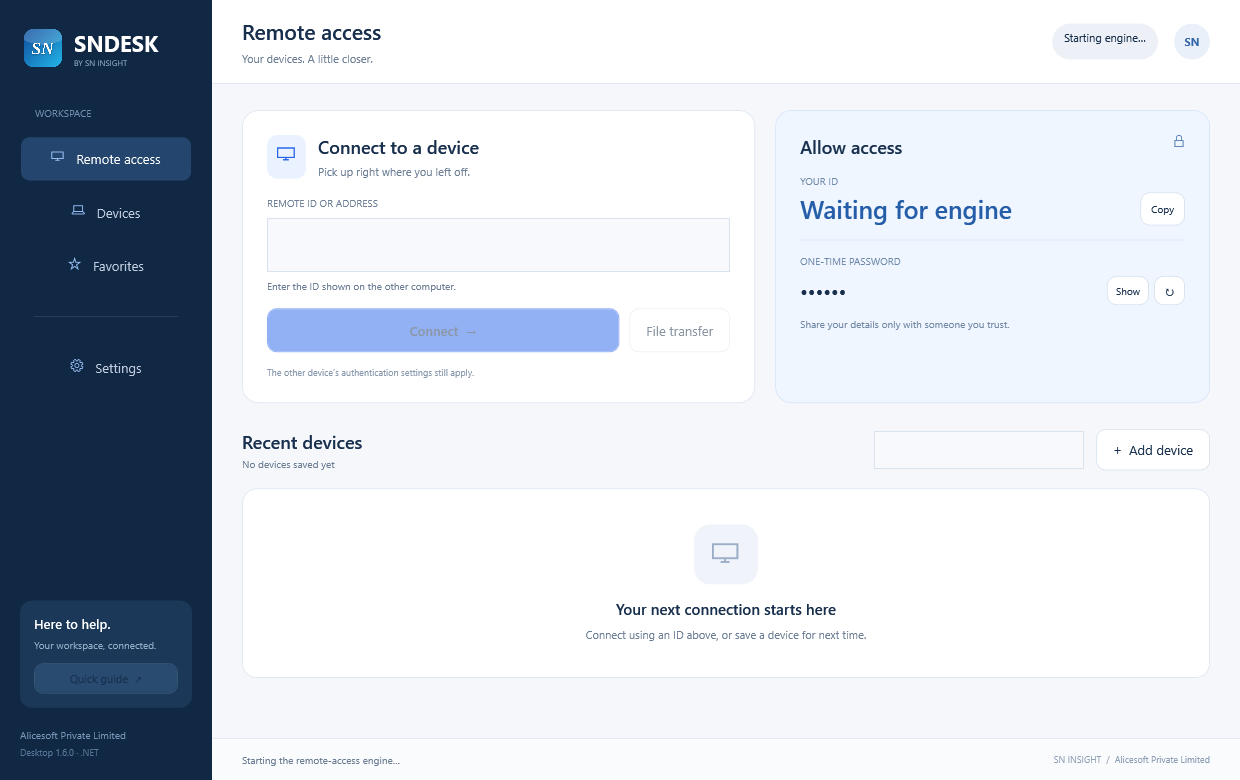Click the gear icon beside Settings
The image size is (1240, 780).
(x=77, y=366)
